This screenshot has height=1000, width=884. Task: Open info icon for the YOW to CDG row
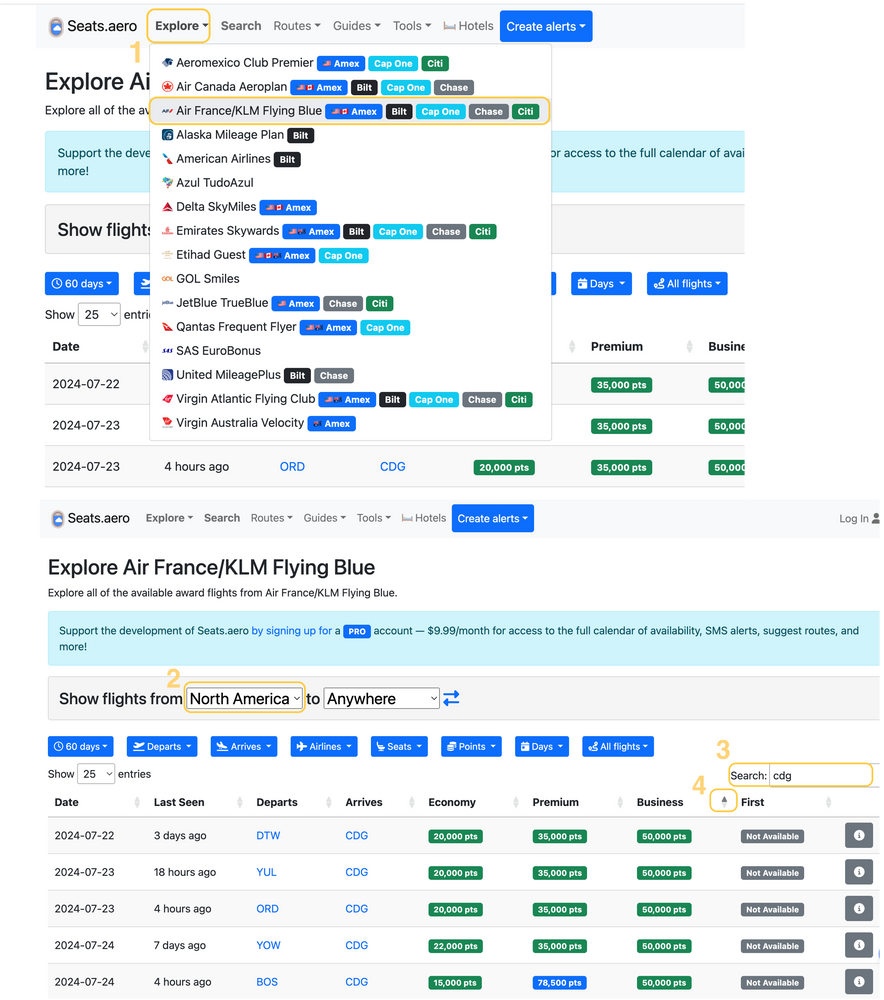tap(858, 945)
